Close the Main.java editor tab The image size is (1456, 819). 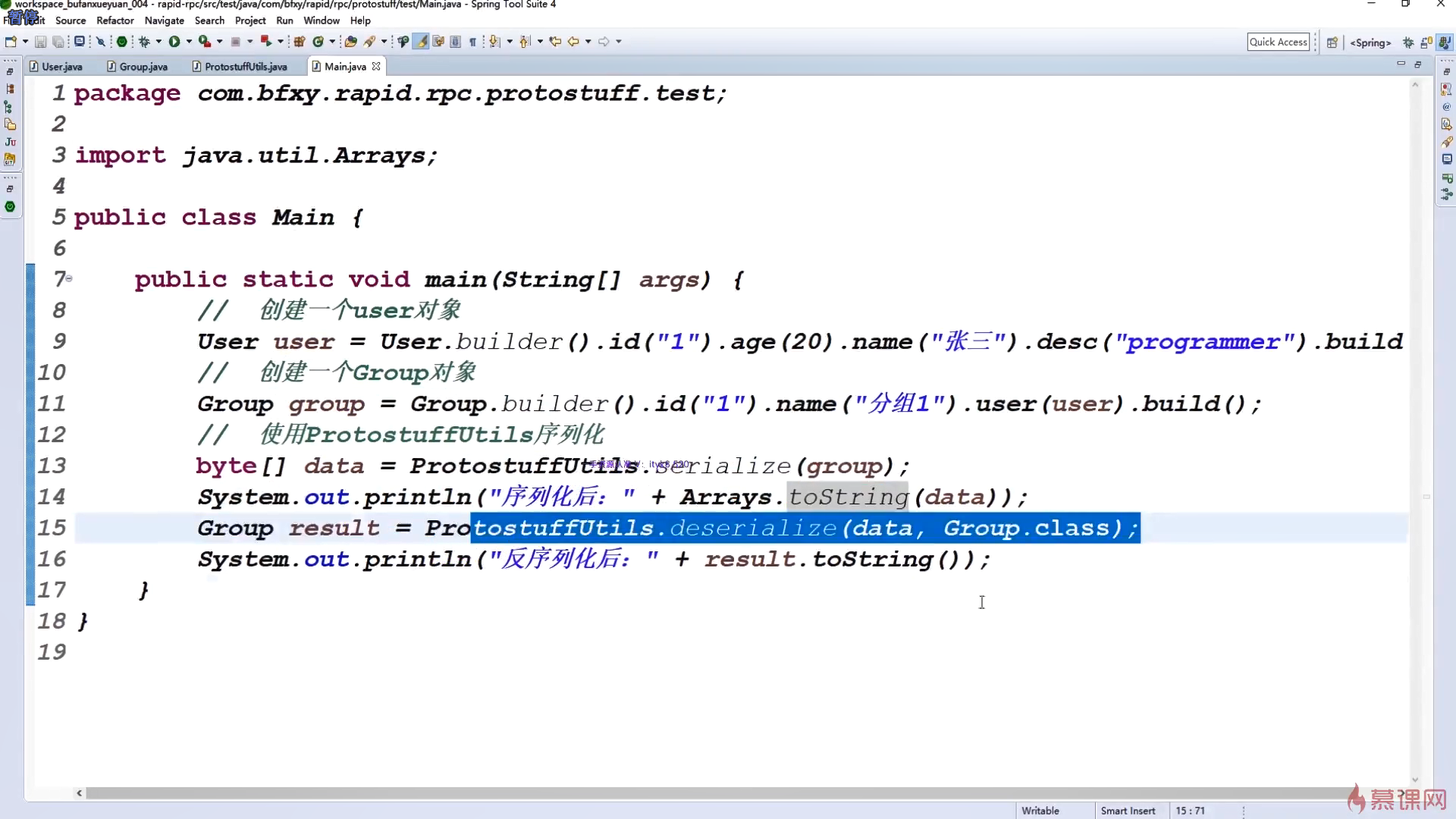click(376, 67)
